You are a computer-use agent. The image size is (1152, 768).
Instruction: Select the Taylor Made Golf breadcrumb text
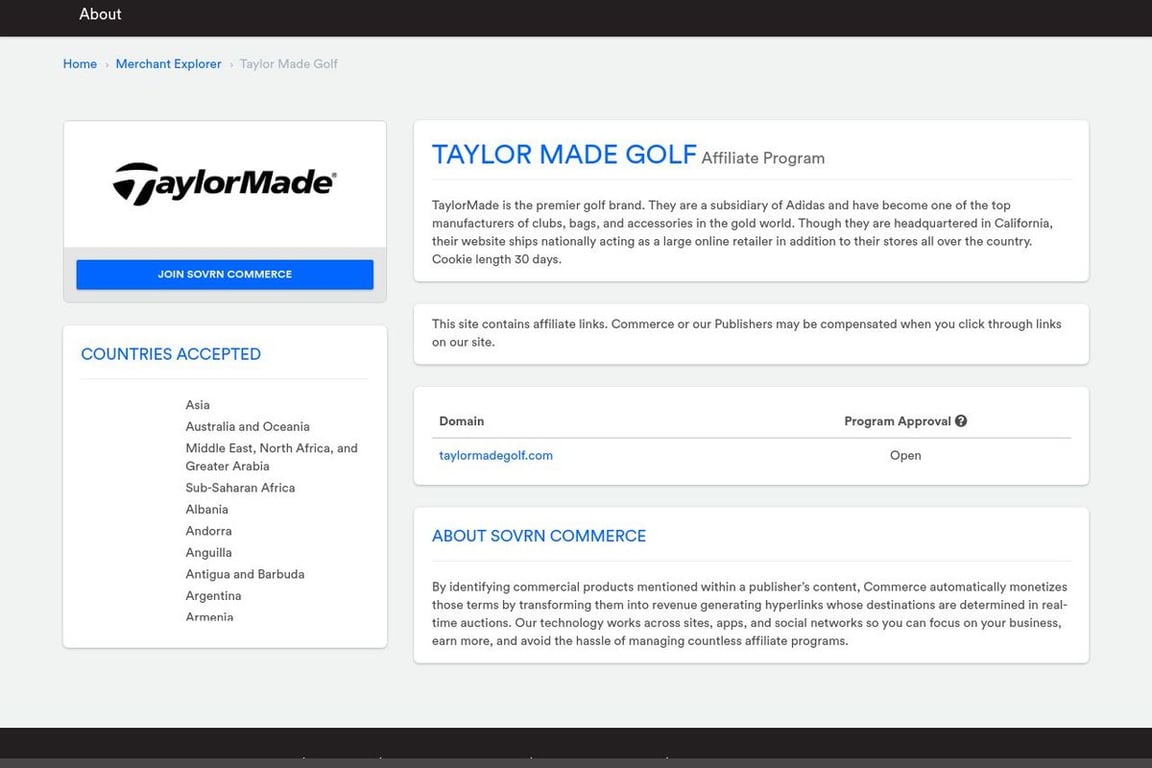tap(289, 64)
